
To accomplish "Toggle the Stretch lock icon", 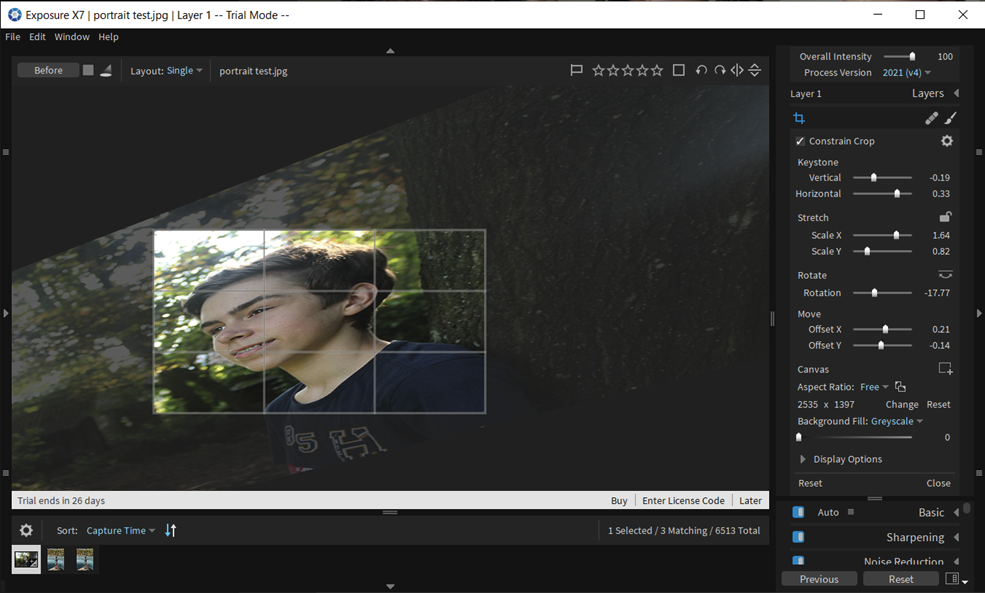I will (946, 217).
